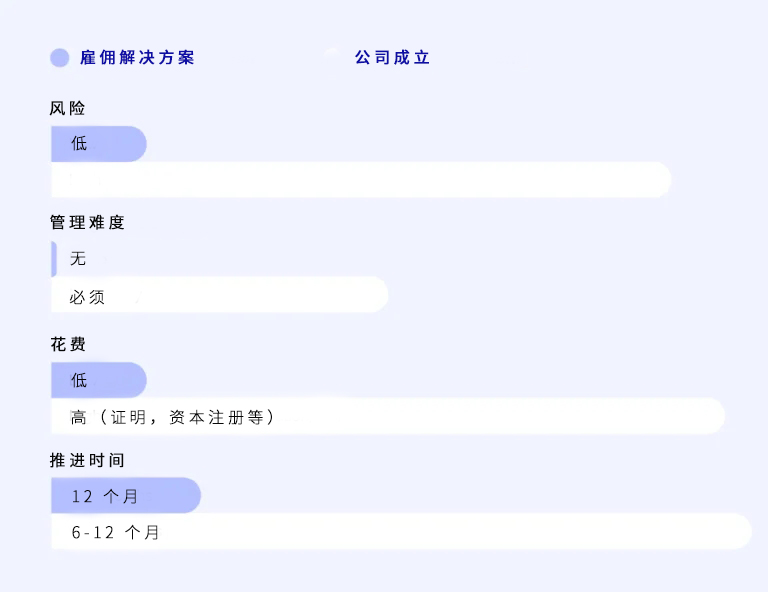
Task: Click the thin blue sliver beside 无
Action: tap(54, 259)
